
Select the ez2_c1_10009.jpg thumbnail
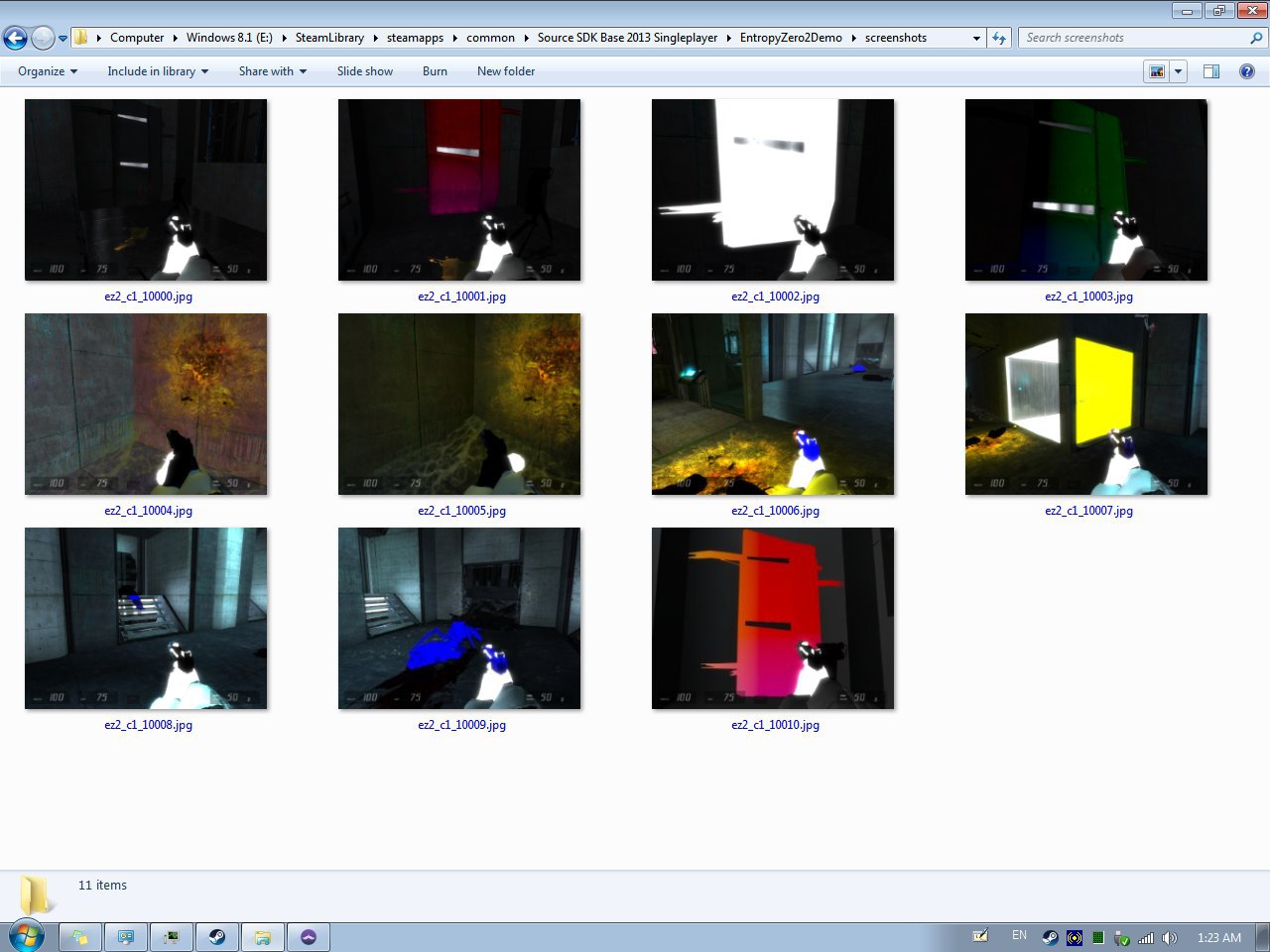(459, 618)
